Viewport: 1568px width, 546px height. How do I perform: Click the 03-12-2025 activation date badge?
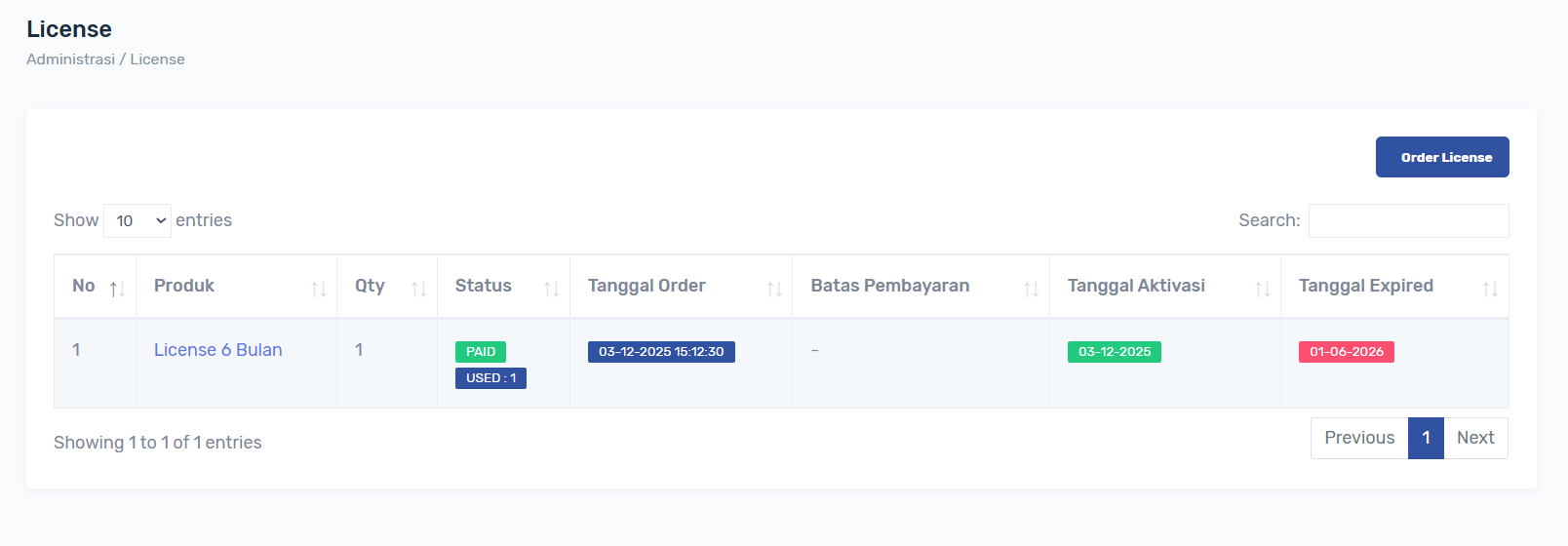[1114, 352]
